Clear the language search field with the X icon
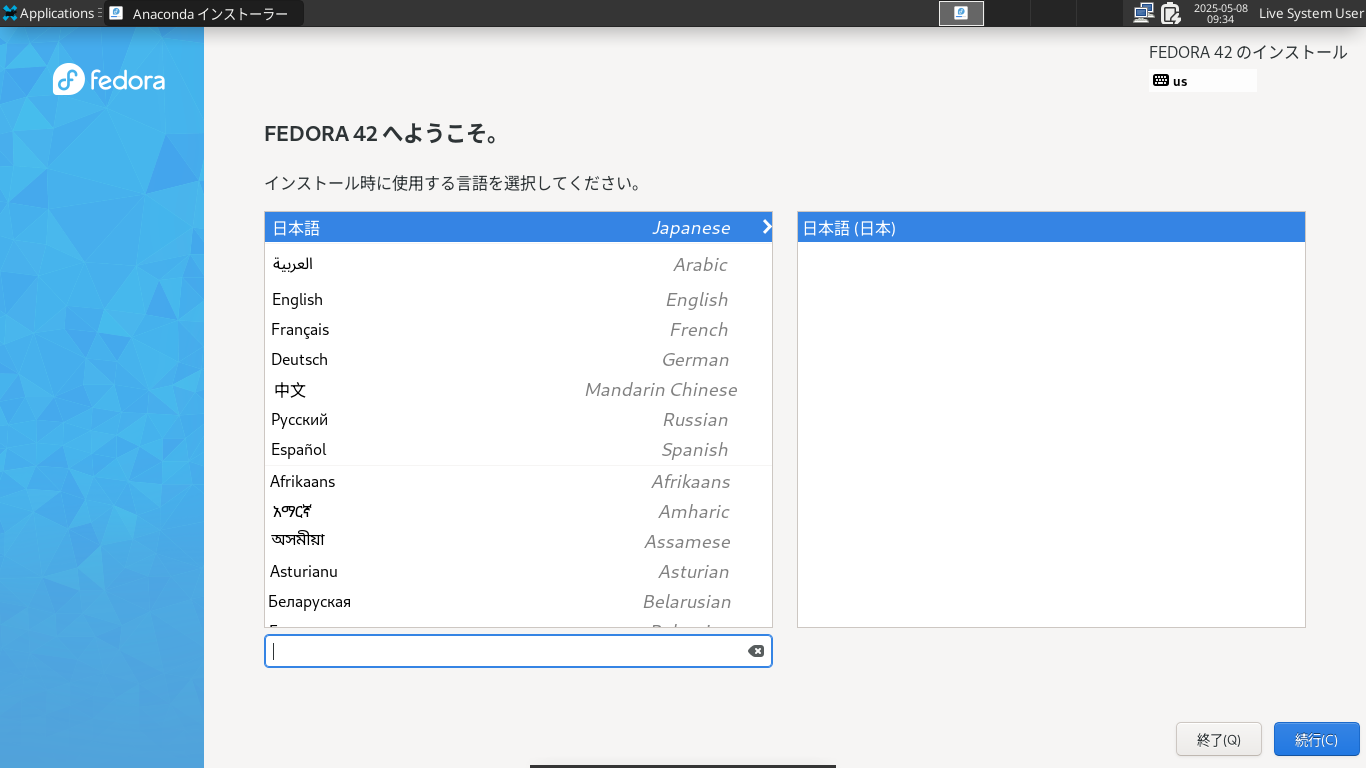Screen dimensions: 1366x768 (x=756, y=651)
